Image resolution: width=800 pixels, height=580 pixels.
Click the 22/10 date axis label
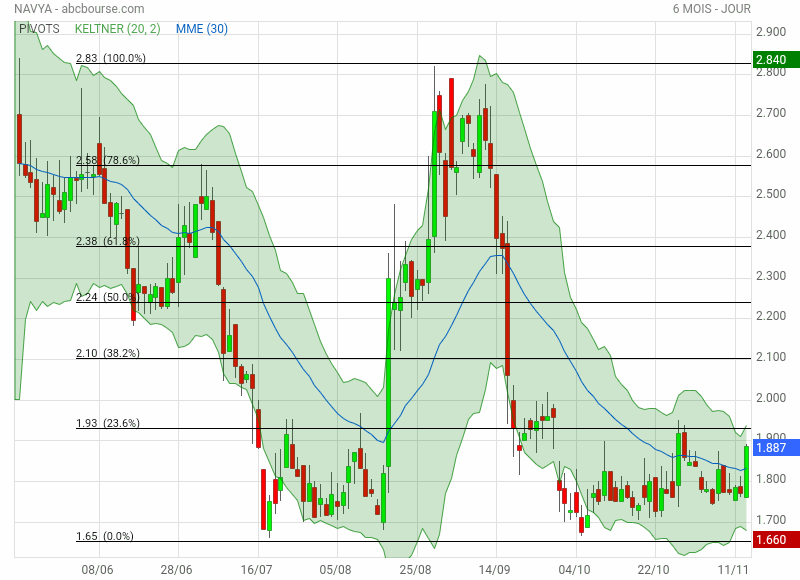click(654, 569)
